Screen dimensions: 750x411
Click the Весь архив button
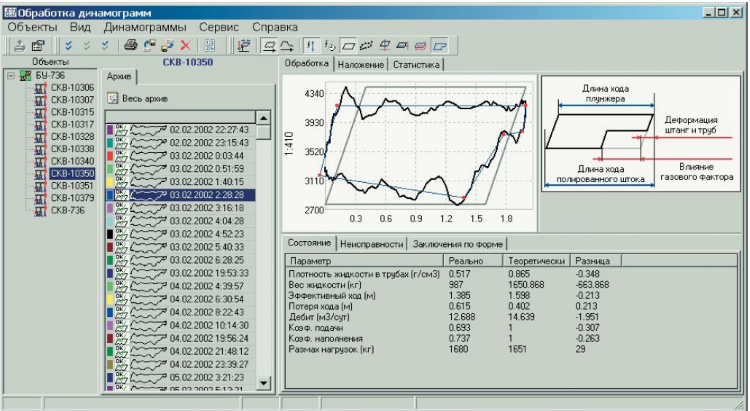coord(138,99)
